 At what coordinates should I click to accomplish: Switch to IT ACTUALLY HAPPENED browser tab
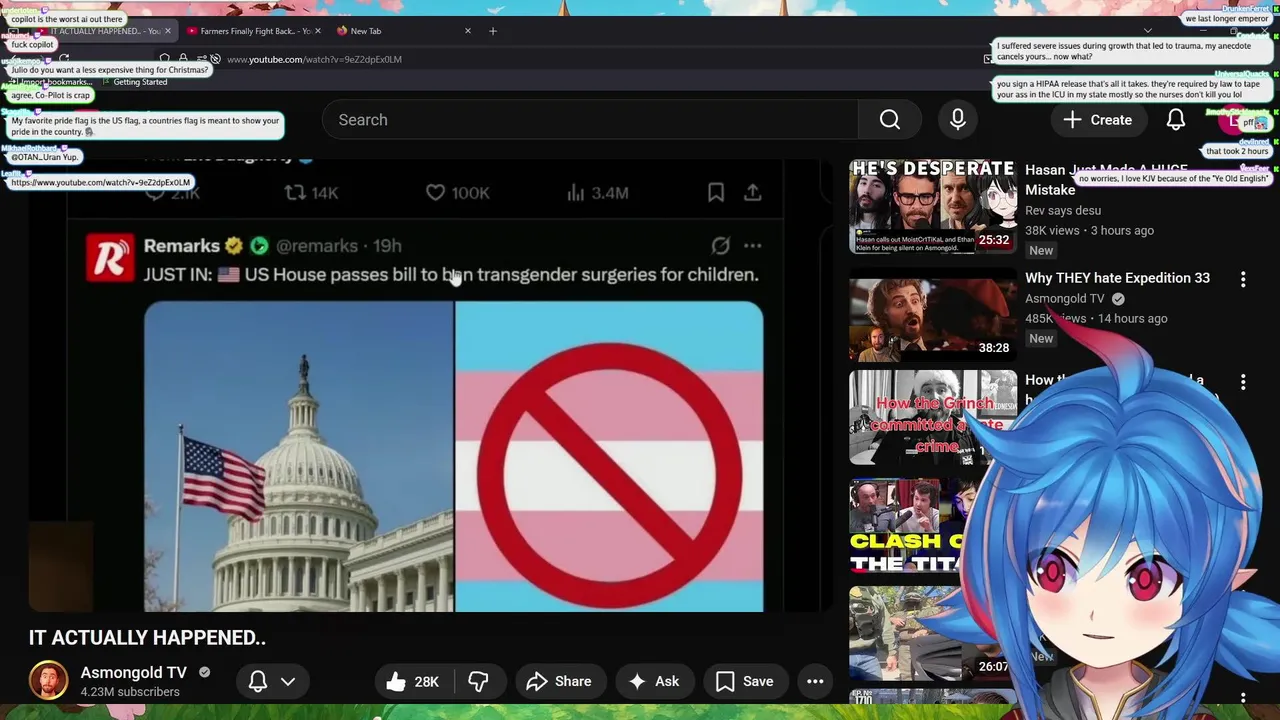tap(106, 31)
